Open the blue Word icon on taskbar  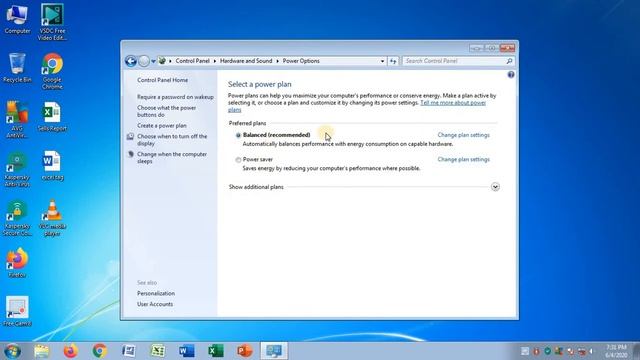[187, 351]
